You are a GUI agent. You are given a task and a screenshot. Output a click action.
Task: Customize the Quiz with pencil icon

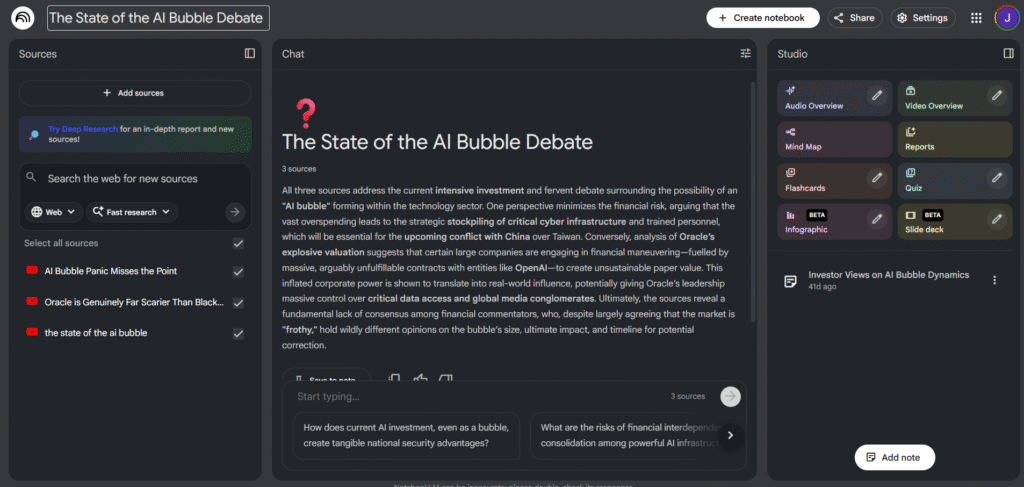coord(996,178)
